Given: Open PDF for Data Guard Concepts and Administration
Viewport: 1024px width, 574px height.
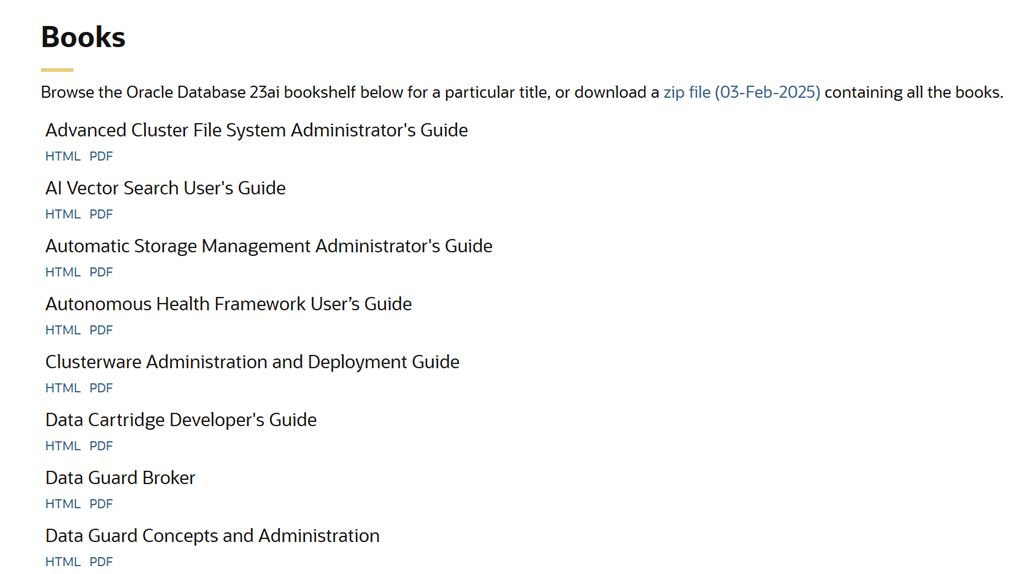Looking at the screenshot, I should pos(101,562).
